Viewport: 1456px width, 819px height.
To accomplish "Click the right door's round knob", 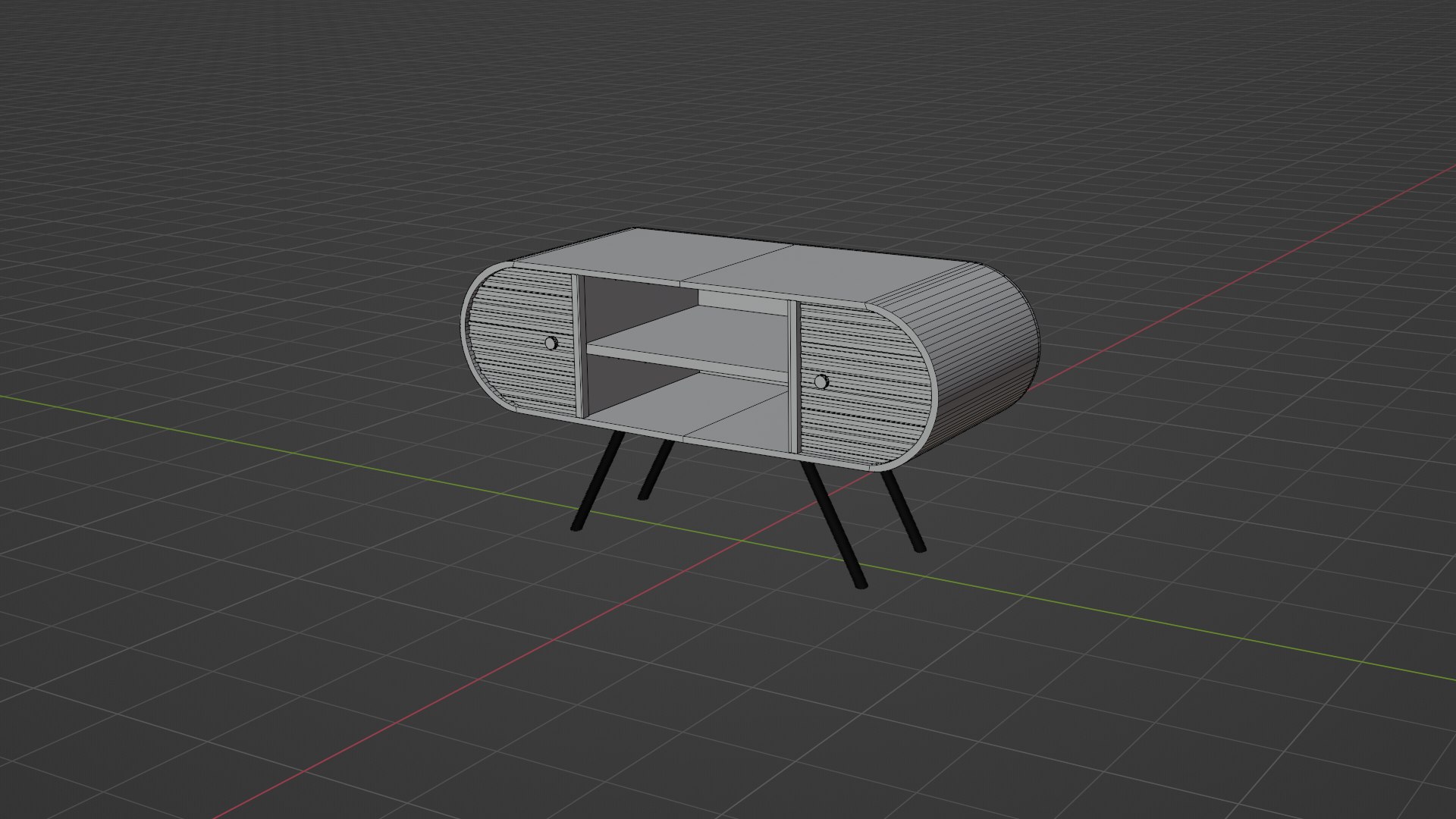I will click(x=822, y=381).
